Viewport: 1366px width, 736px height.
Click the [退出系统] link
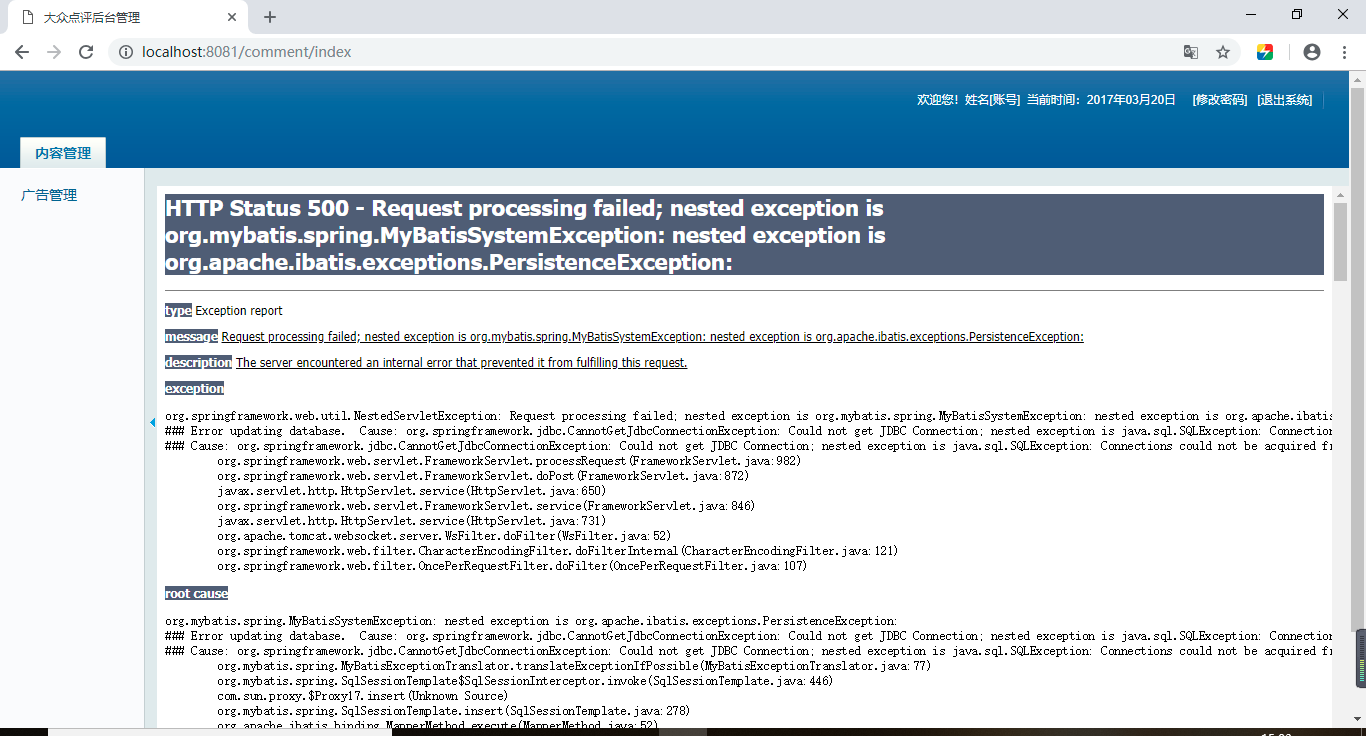pyautogui.click(x=1284, y=99)
